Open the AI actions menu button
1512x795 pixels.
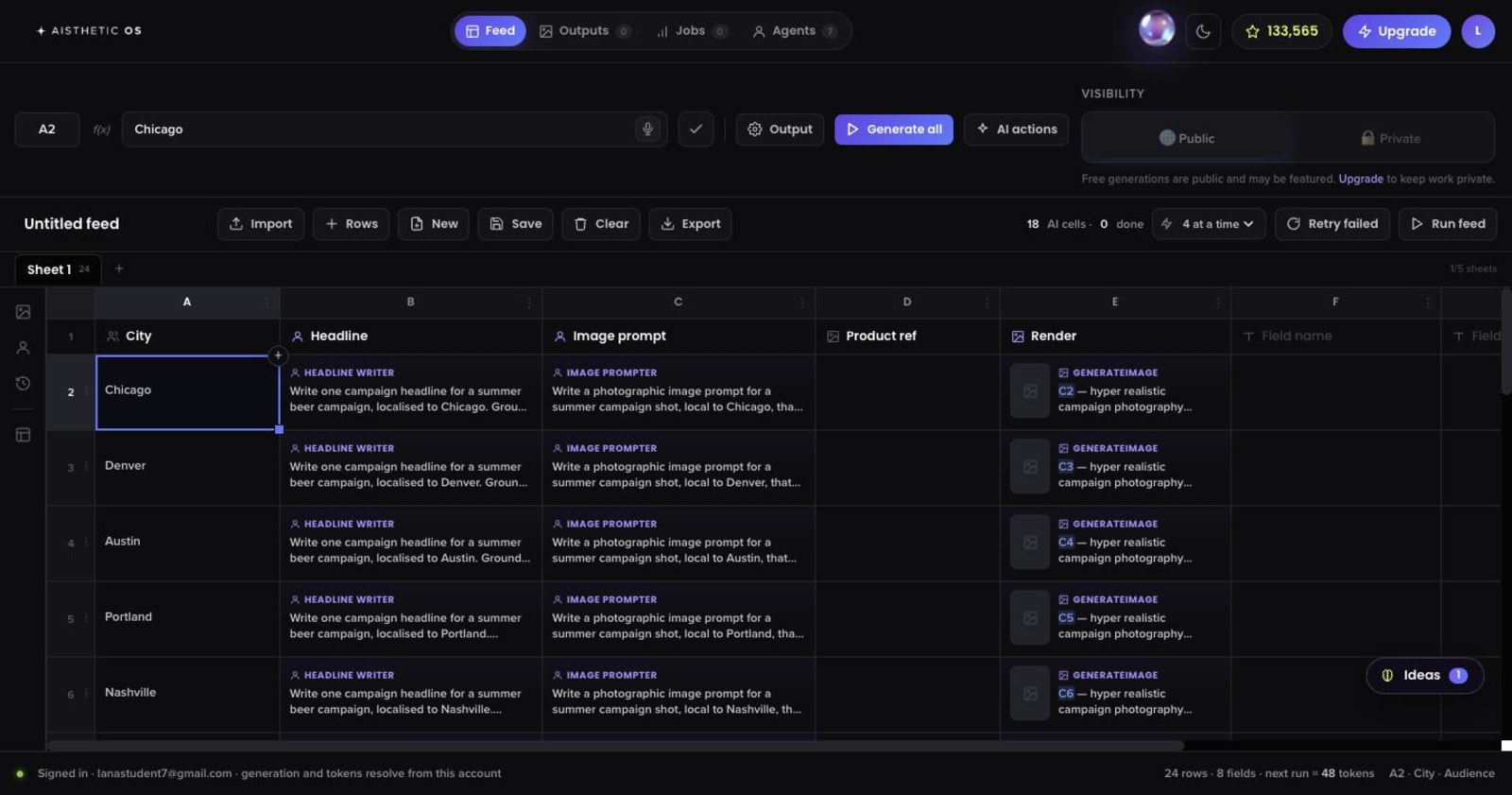point(1017,130)
